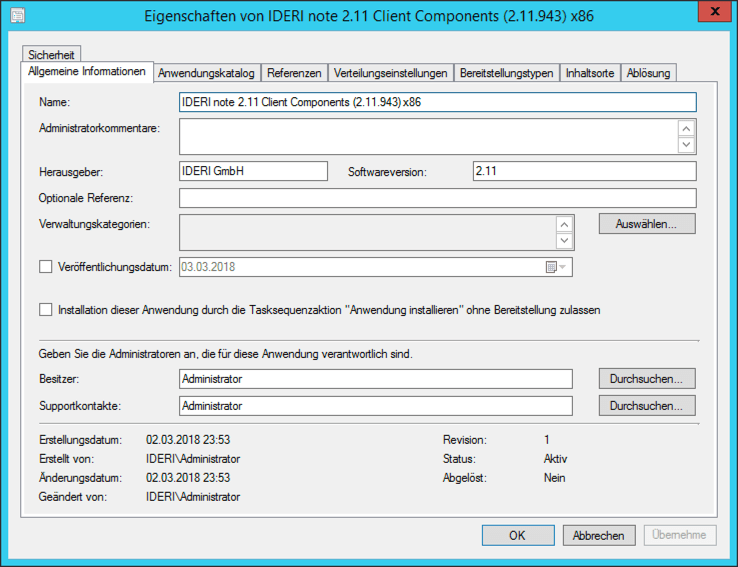Show the Ablösung tab
Screen dimensions: 738x567
click(x=649, y=73)
